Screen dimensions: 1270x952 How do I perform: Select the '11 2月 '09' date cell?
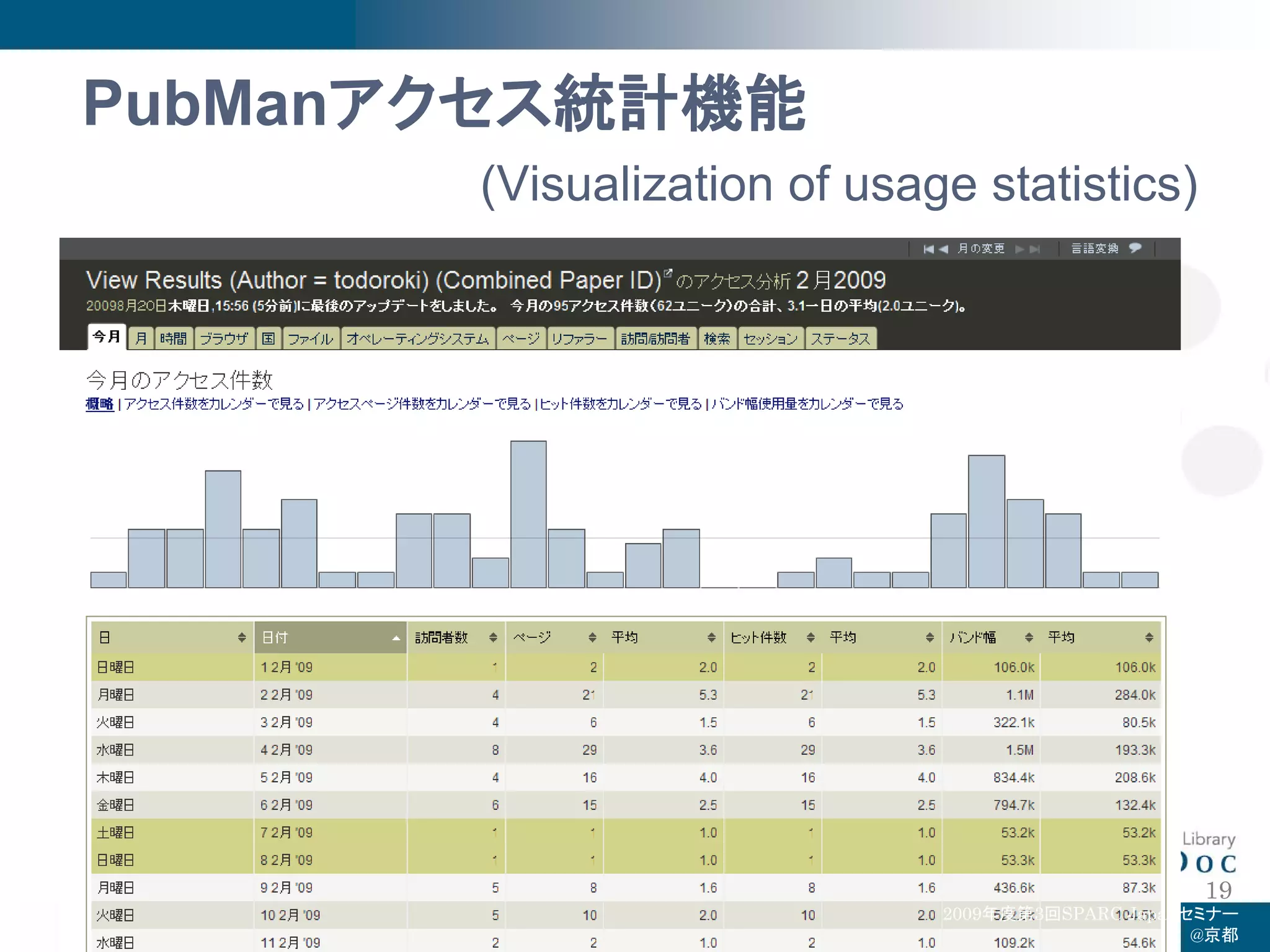pyautogui.click(x=331, y=941)
